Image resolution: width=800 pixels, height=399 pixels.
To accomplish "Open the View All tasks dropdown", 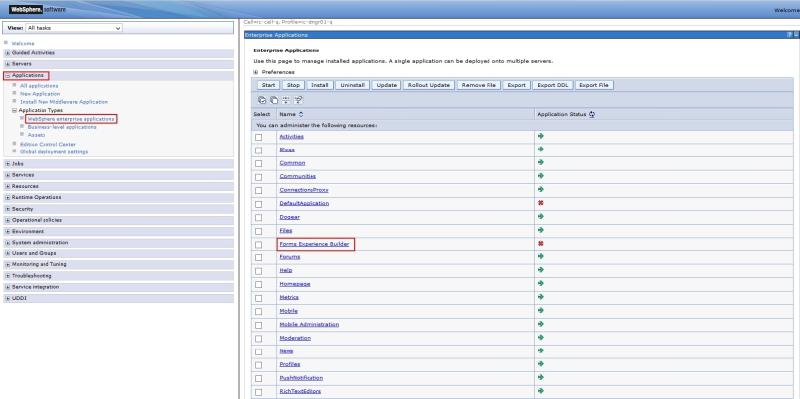I will 73,28.
